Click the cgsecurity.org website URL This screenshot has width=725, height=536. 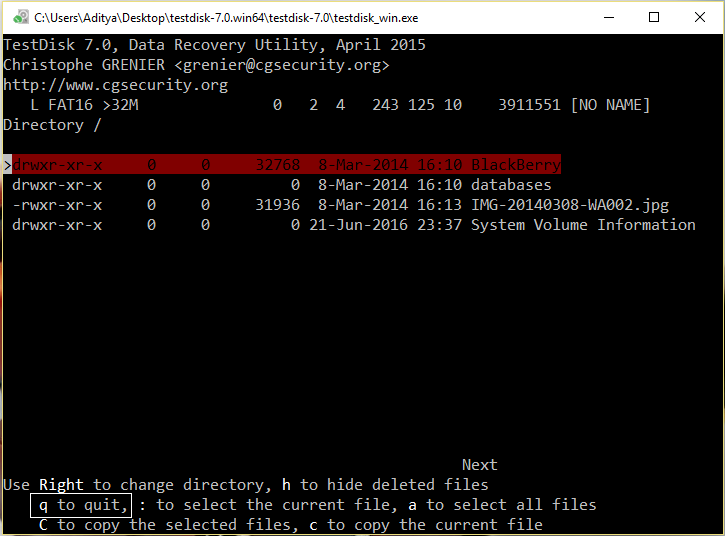point(116,85)
